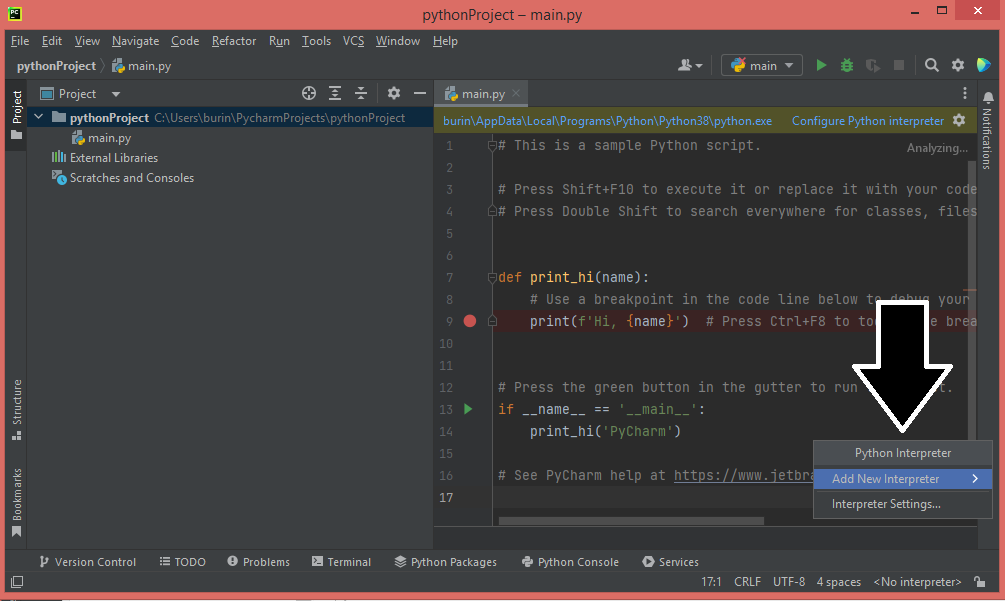Open the Python Console tool window
The width and height of the screenshot is (1005, 601).
pos(570,562)
